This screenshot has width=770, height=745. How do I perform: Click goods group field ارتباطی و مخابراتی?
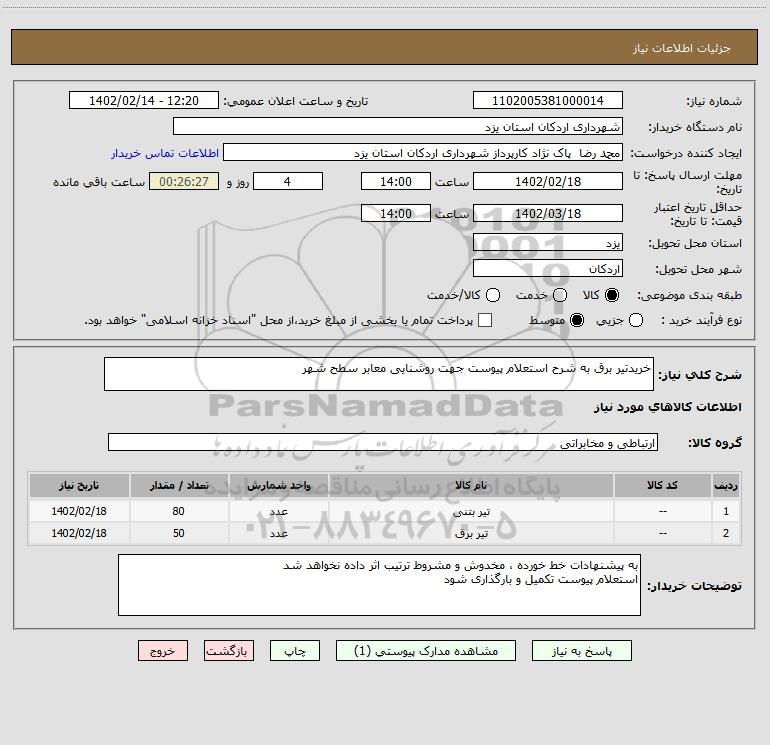click(x=383, y=442)
